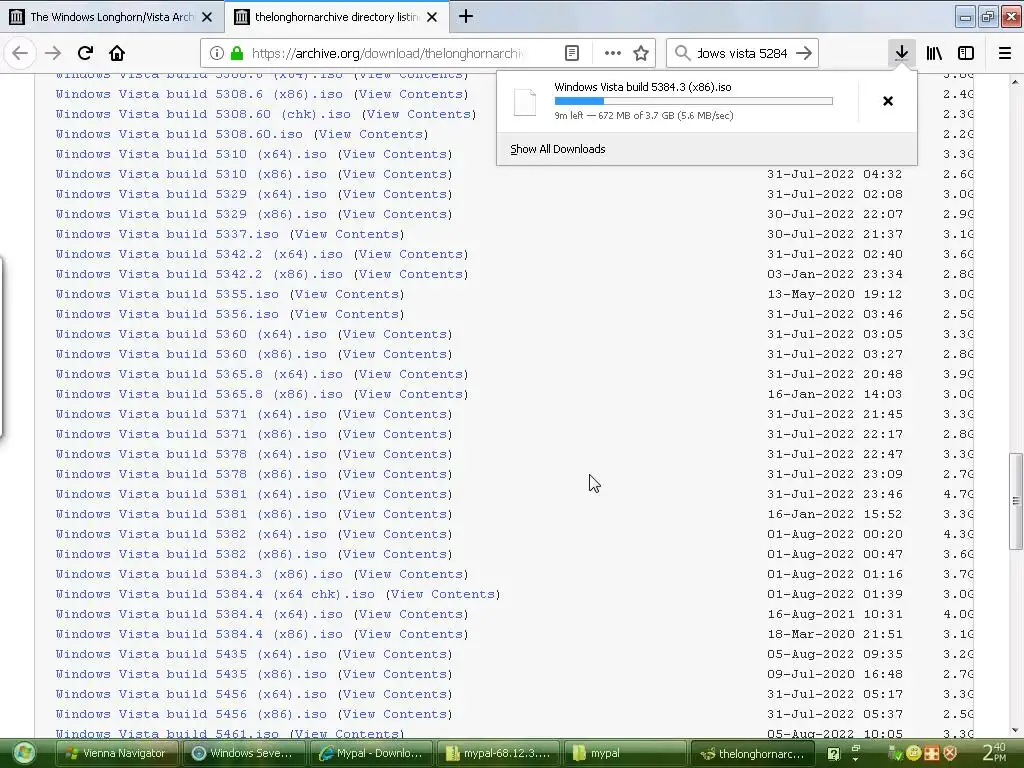Click date 16-Aug-2021 10:31 entry

[x=835, y=615]
